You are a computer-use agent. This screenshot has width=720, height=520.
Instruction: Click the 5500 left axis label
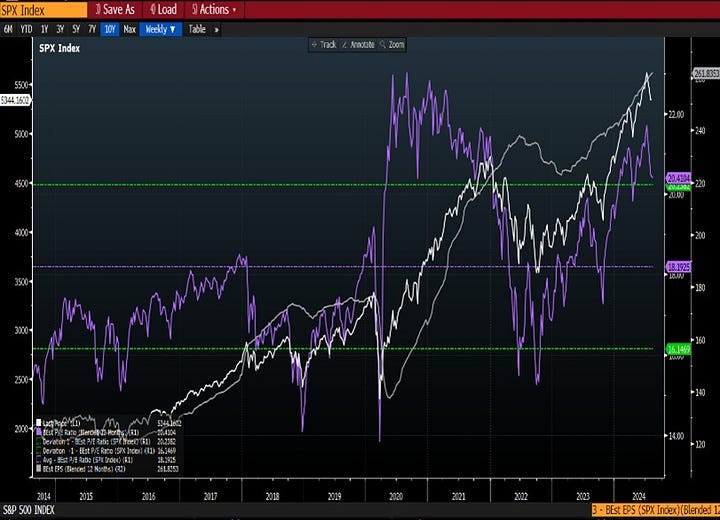pos(23,85)
